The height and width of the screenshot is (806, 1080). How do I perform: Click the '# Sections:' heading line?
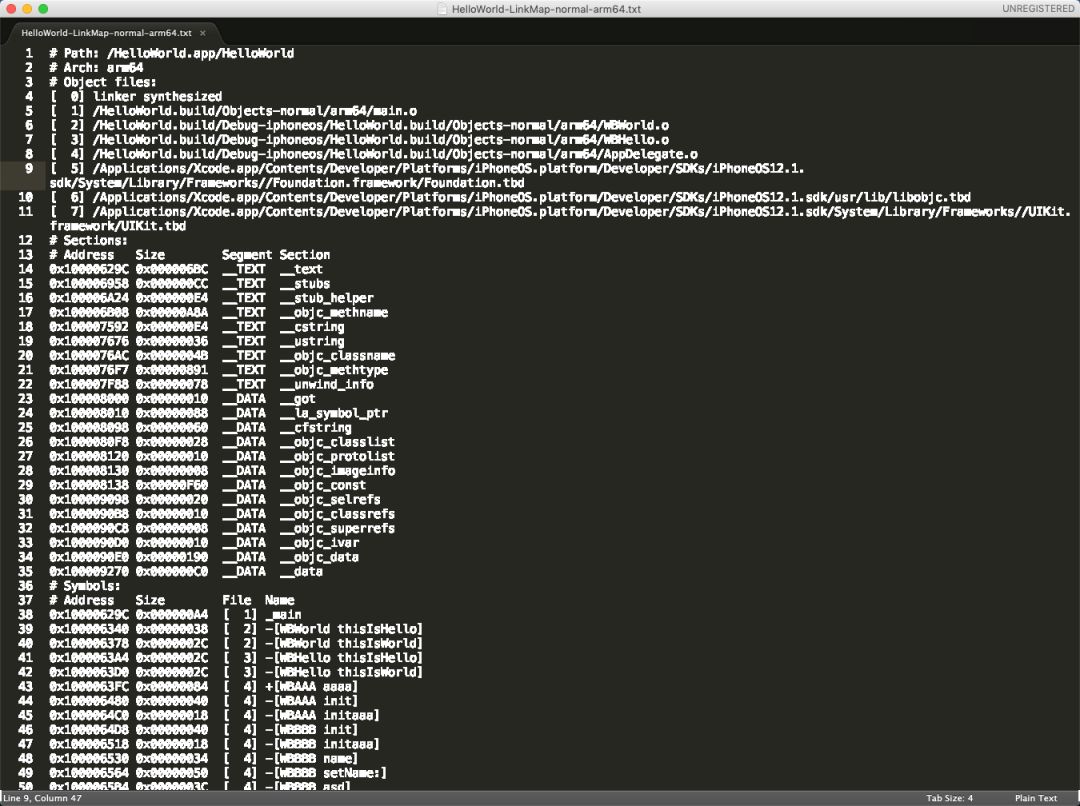point(88,241)
